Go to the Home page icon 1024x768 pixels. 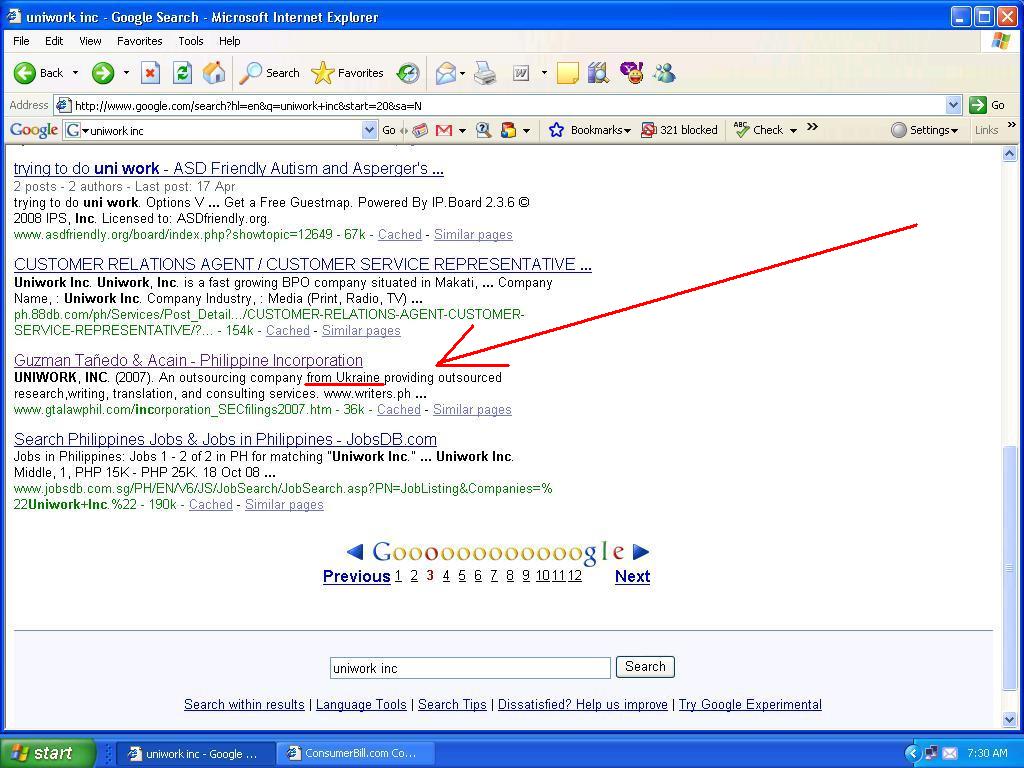pos(214,73)
